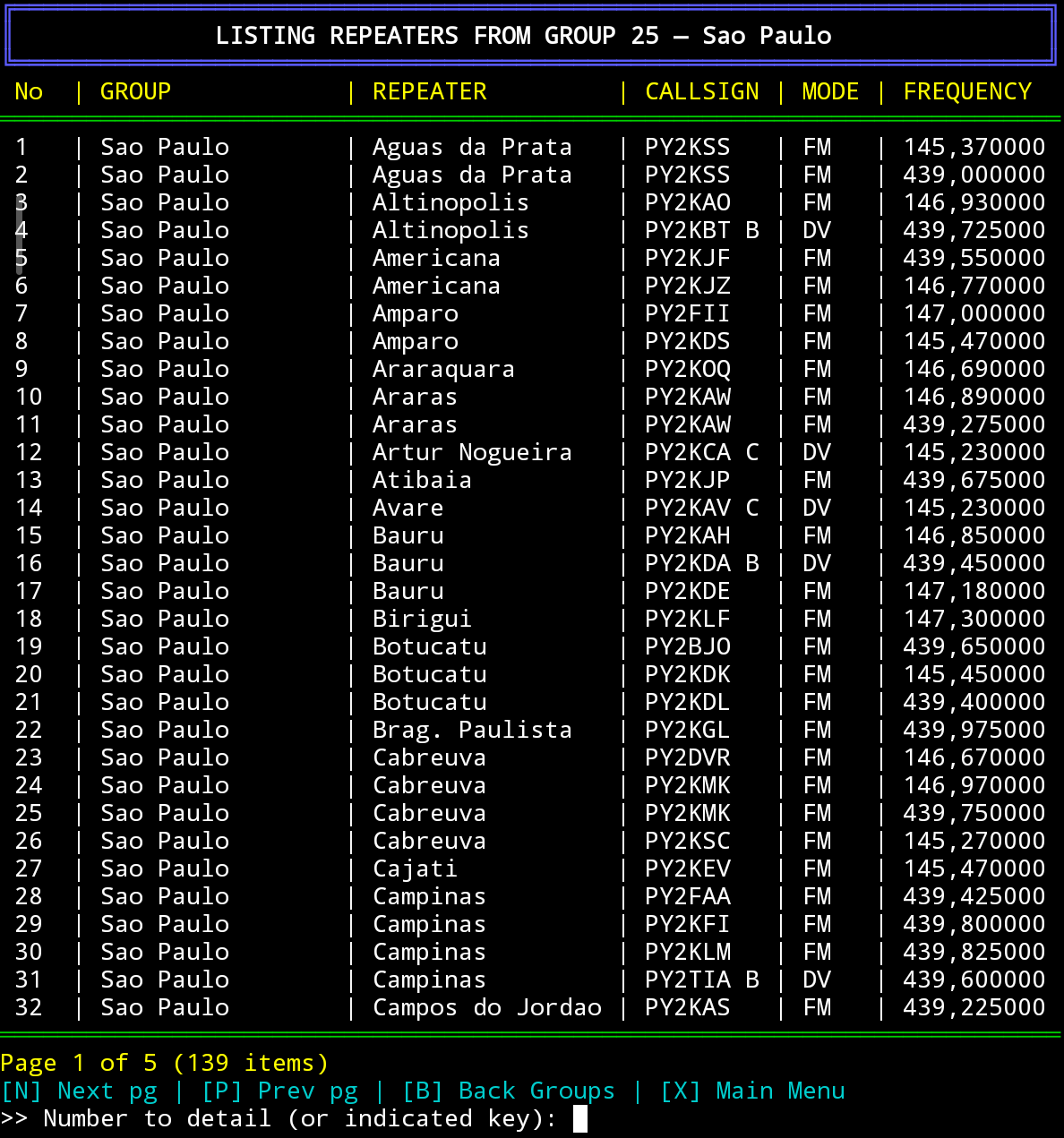Select [B] Back Groups option
The width and height of the screenshot is (1064, 1138).
point(509,1091)
